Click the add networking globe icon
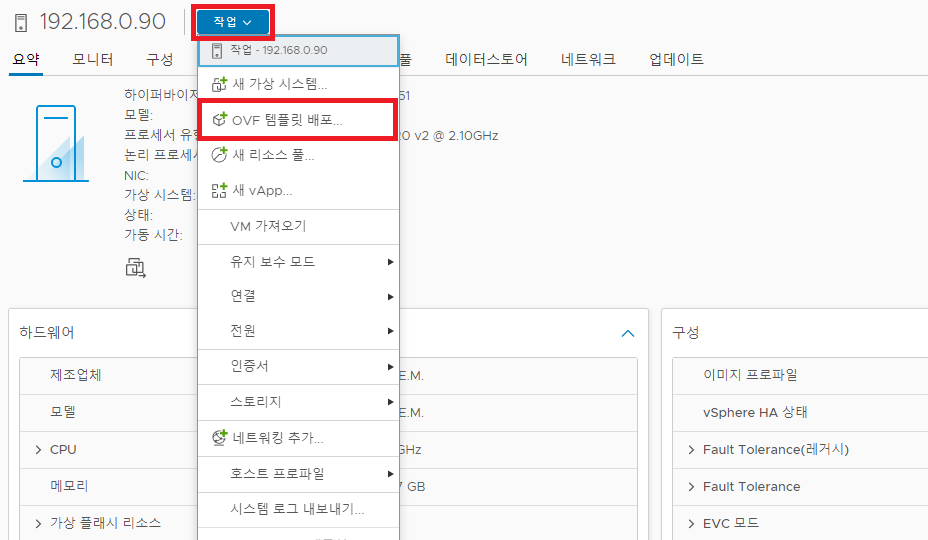The height and width of the screenshot is (540, 928). [219, 438]
